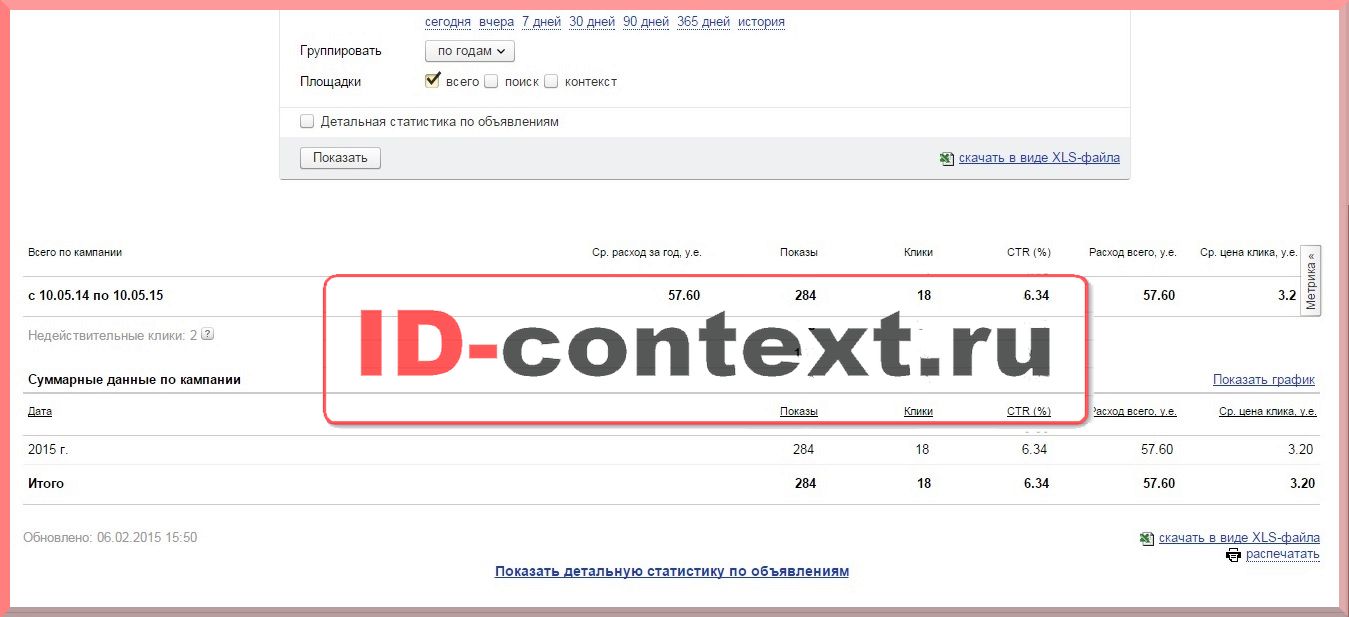Image resolution: width=1349 pixels, height=617 pixels.
Task: Sort by 'Показы' column header in summary table
Action: click(x=799, y=411)
